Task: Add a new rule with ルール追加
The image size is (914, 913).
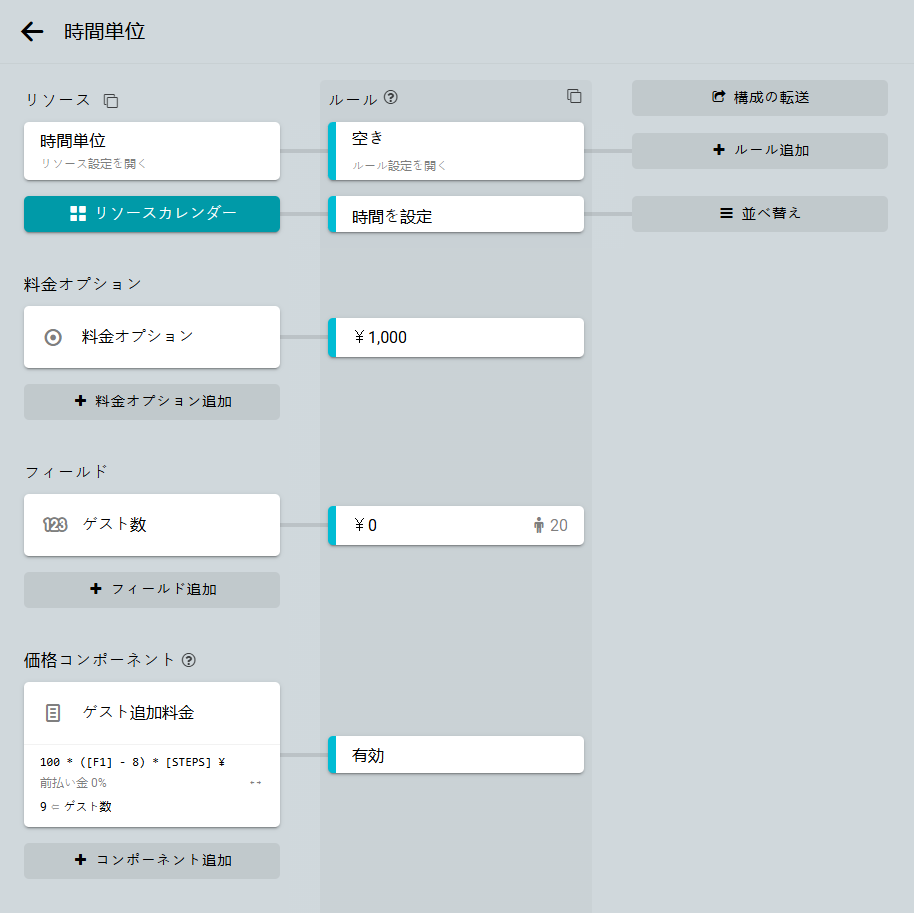Action: click(760, 151)
